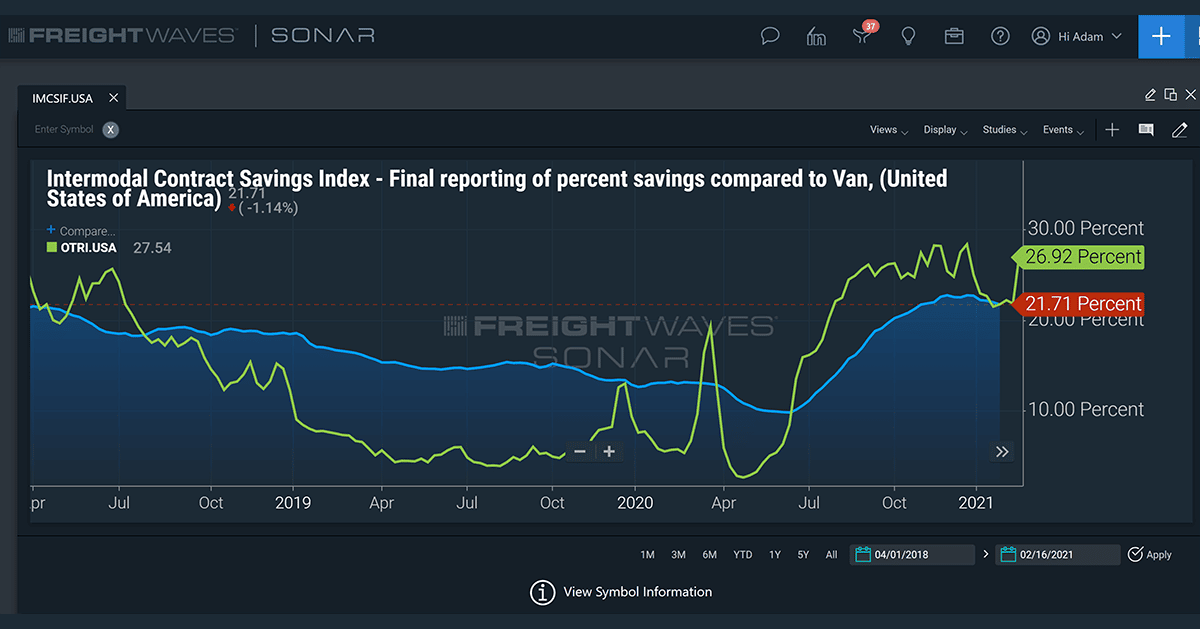This screenshot has height=629, width=1200.
Task: Select the pencil annotation tool on chart toolbar
Action: pos(1179,129)
